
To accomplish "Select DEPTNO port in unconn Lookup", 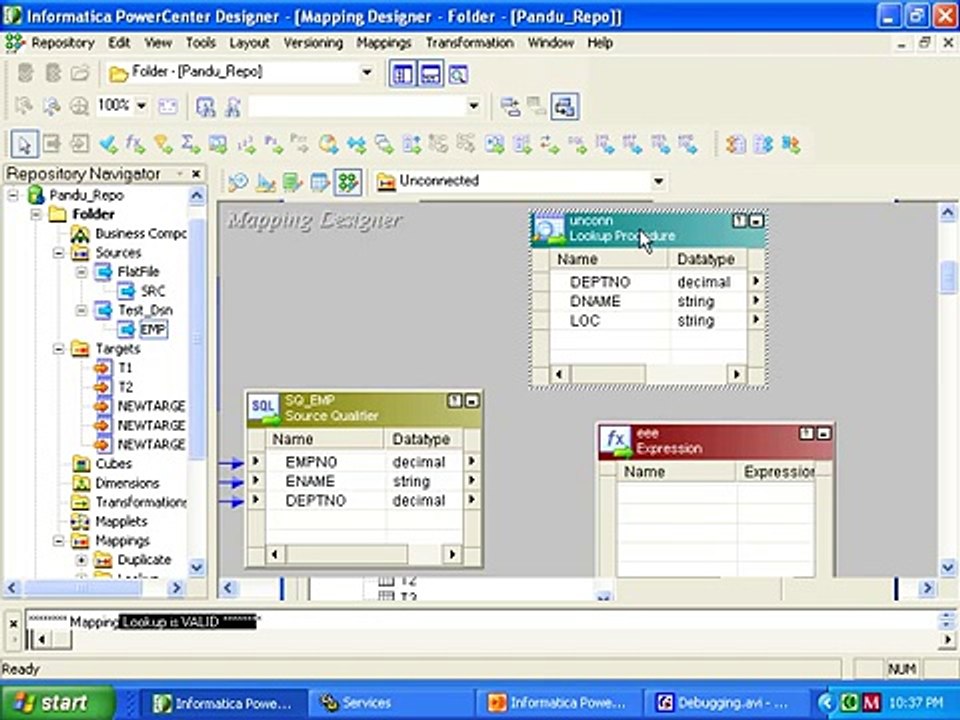I will click(599, 282).
